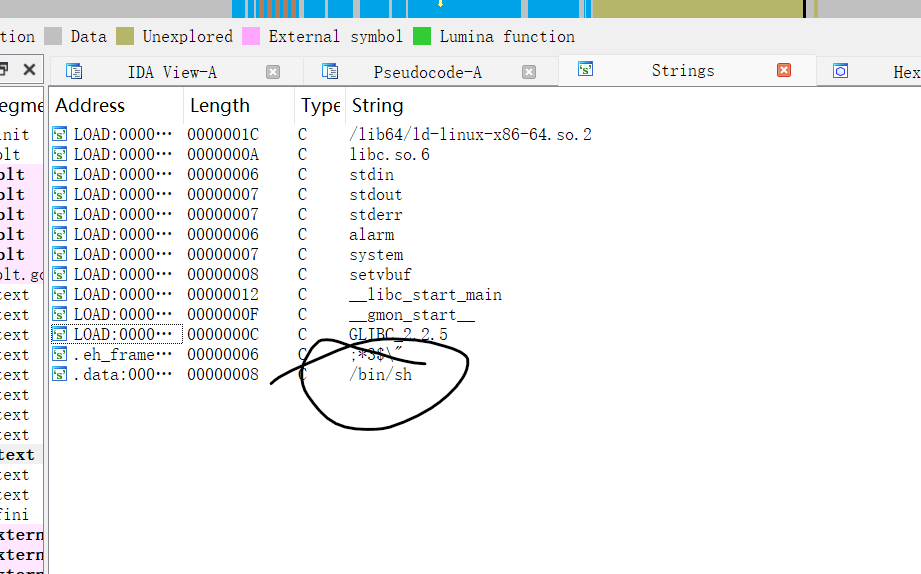Click the Lumina function green swatch
Viewport: 921px width, 574px height.
click(x=422, y=37)
